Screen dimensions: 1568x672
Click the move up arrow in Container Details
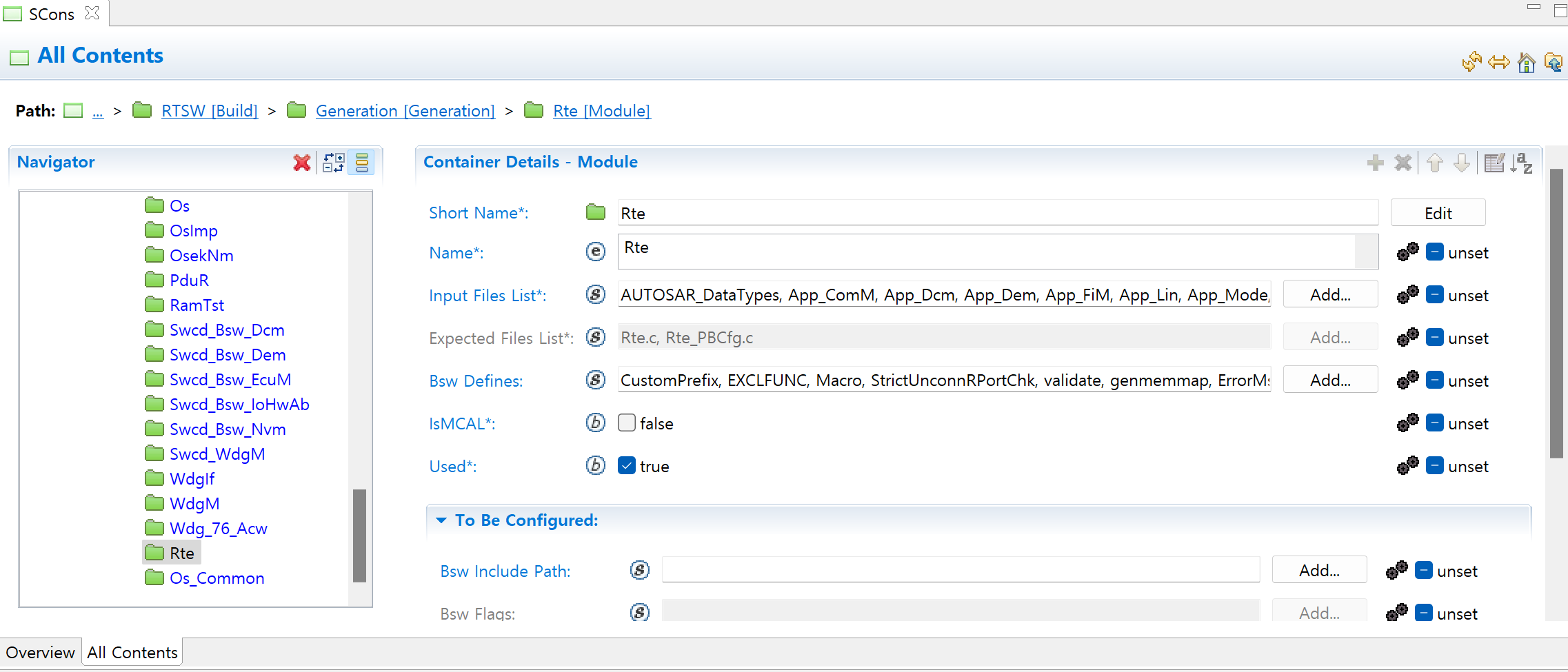(x=1435, y=163)
